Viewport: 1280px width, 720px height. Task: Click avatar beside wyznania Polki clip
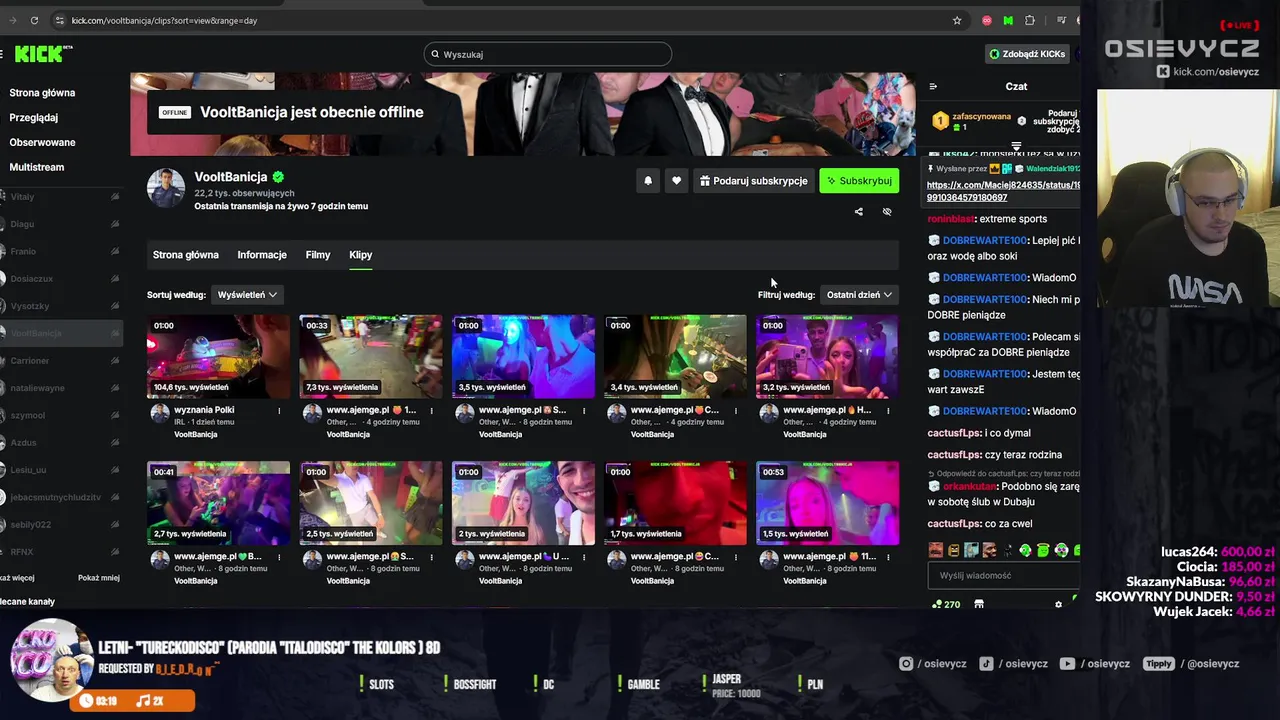(160, 413)
